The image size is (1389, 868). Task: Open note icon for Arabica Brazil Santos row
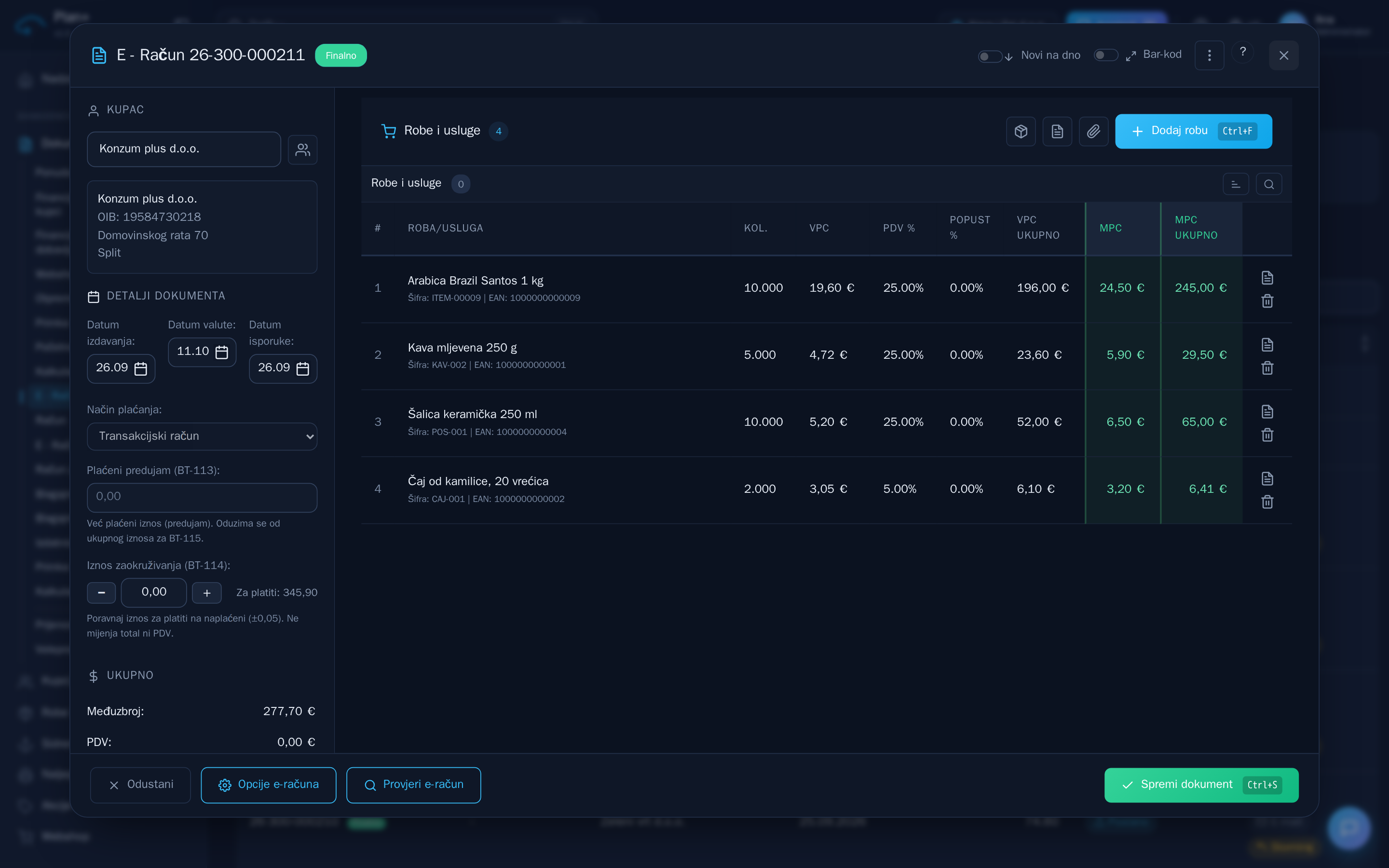1267,278
